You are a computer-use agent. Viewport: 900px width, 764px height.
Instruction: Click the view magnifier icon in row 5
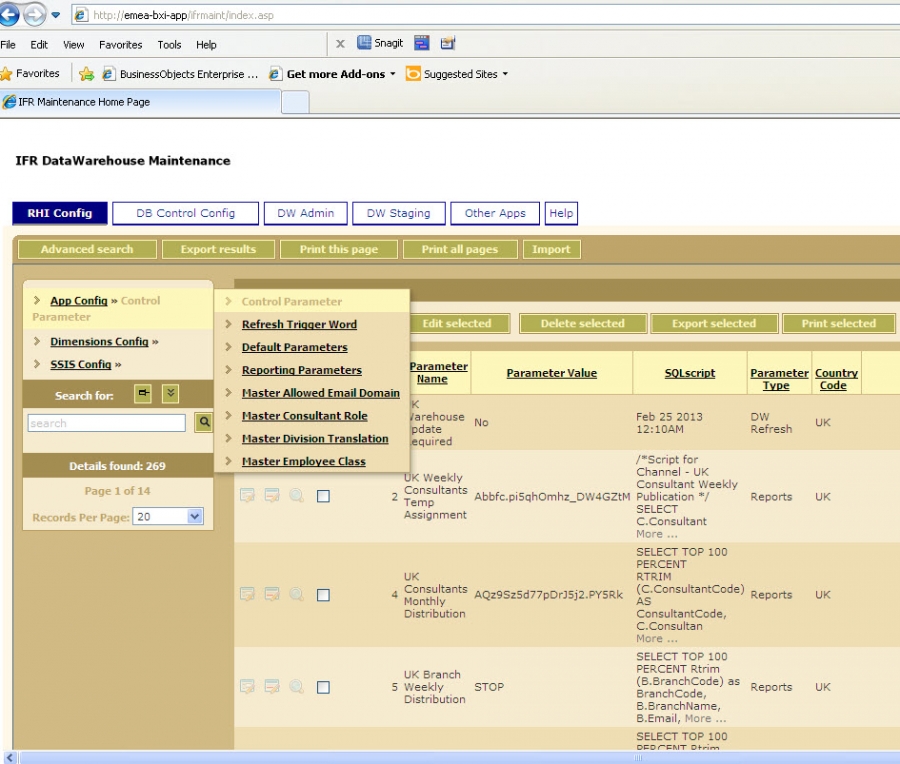coord(297,687)
